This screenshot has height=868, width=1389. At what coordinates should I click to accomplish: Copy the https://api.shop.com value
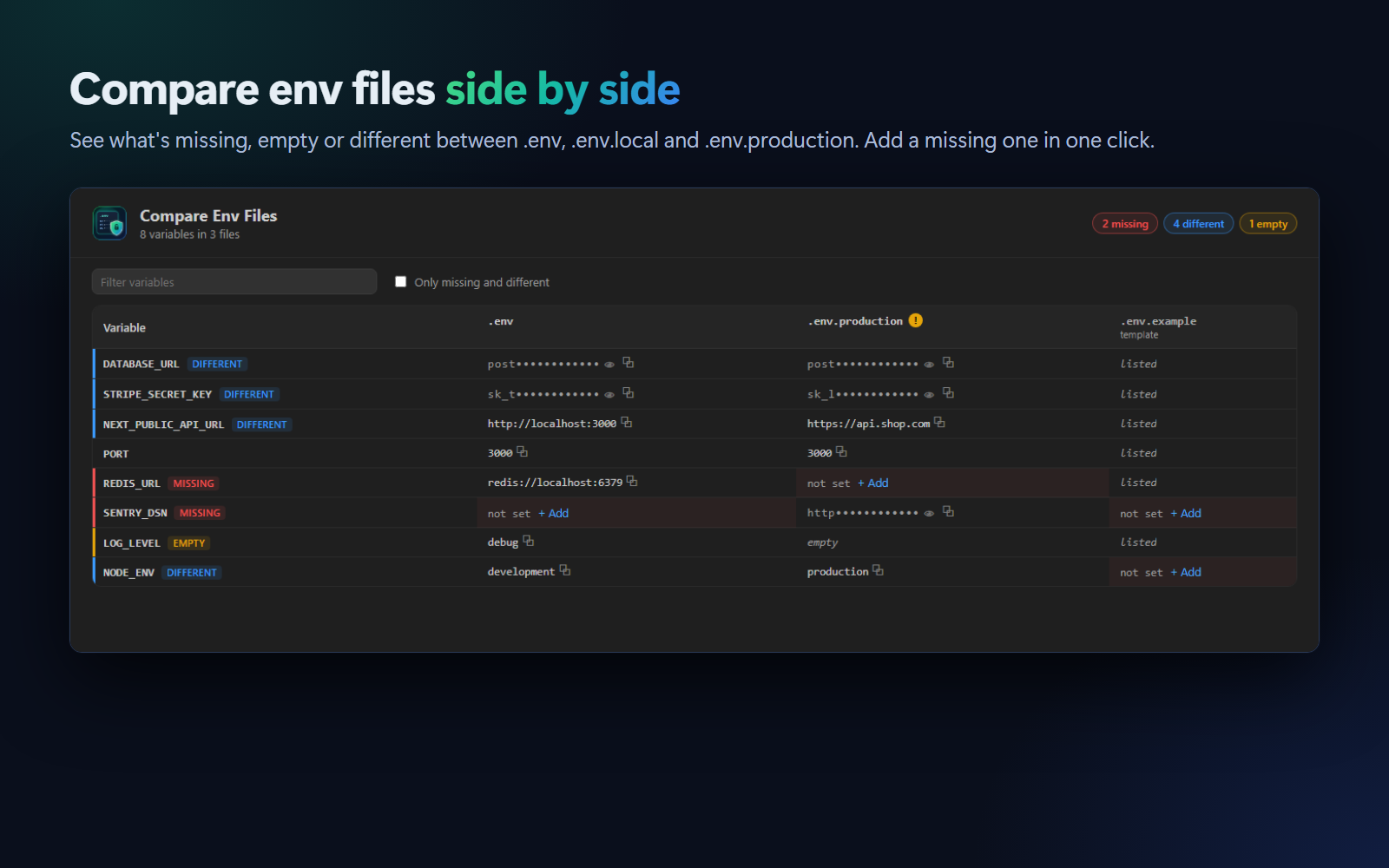click(939, 423)
